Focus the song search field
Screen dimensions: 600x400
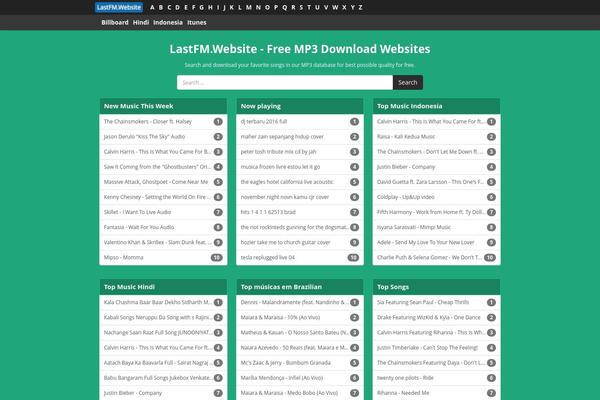click(285, 82)
